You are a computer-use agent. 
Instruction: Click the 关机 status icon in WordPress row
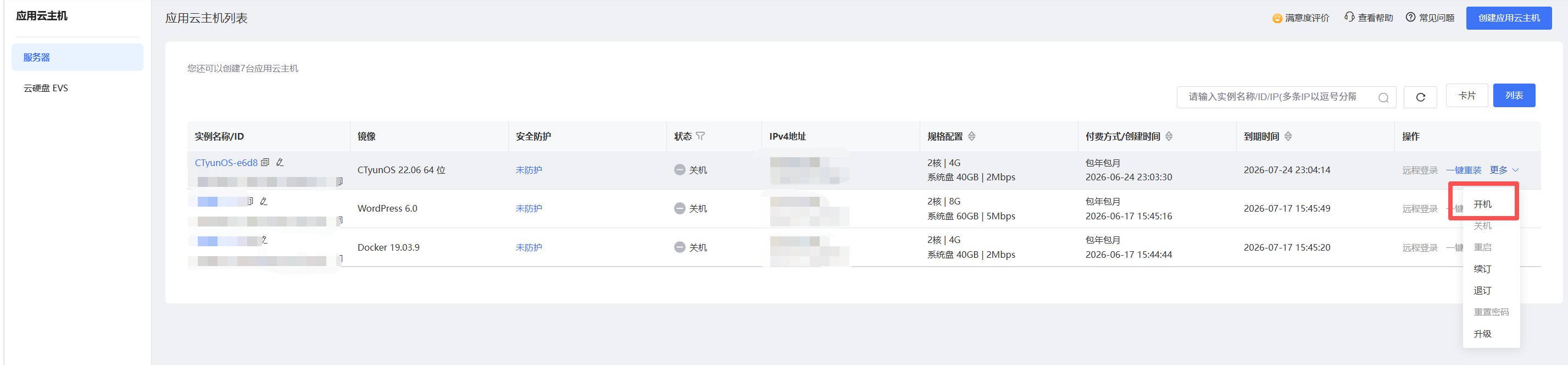(x=680, y=208)
